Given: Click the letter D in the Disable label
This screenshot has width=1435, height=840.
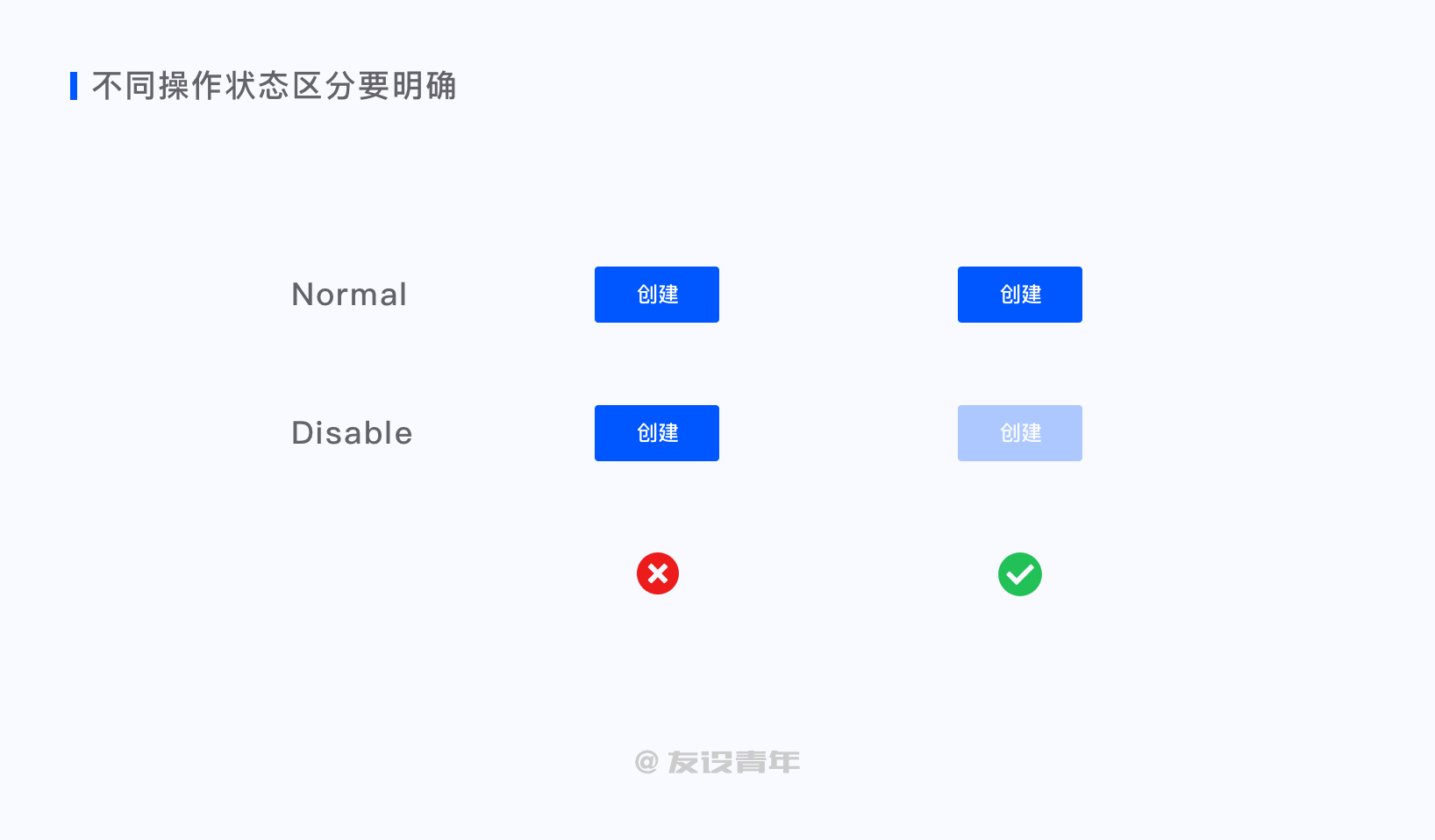Looking at the screenshot, I should pyautogui.click(x=303, y=433).
